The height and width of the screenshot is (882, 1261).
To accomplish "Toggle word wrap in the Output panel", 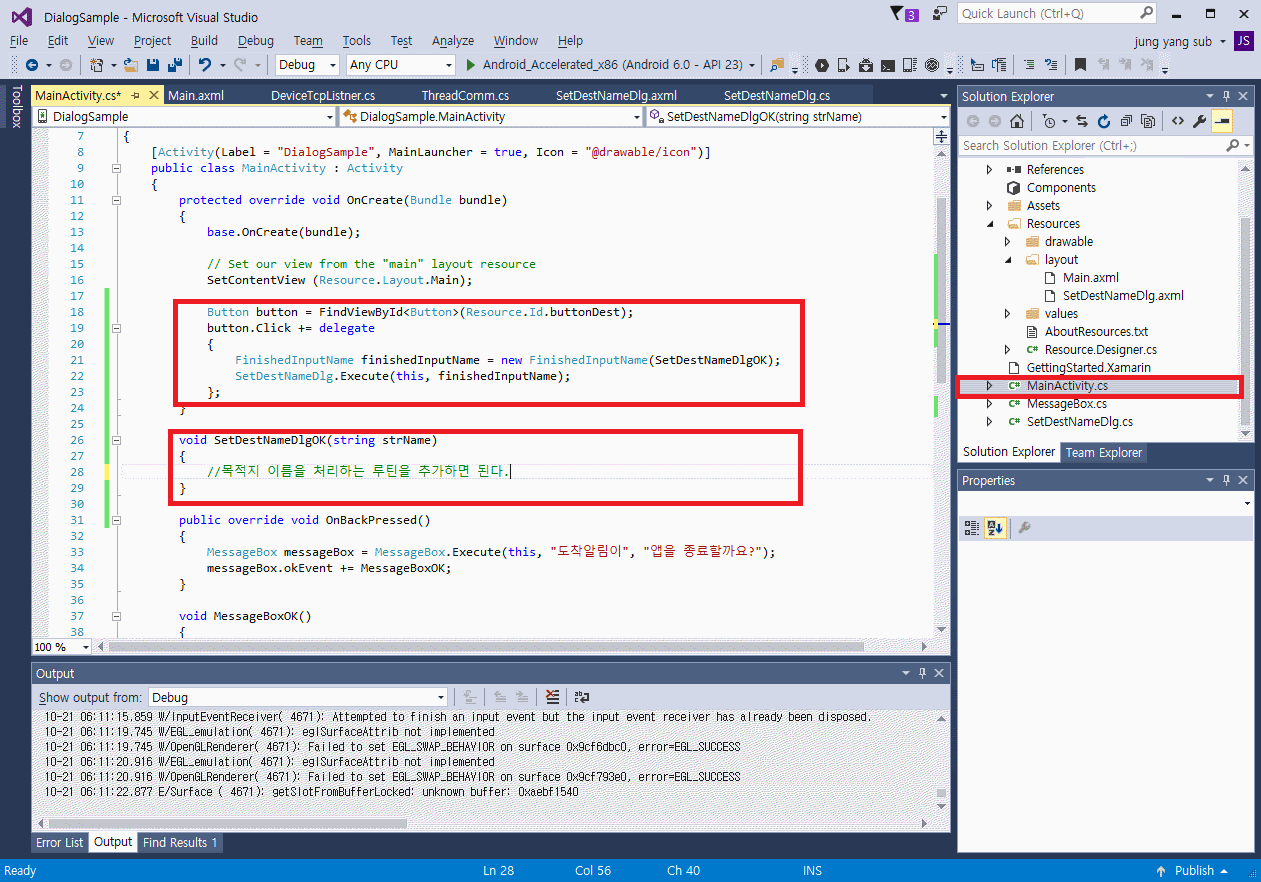I will [582, 697].
